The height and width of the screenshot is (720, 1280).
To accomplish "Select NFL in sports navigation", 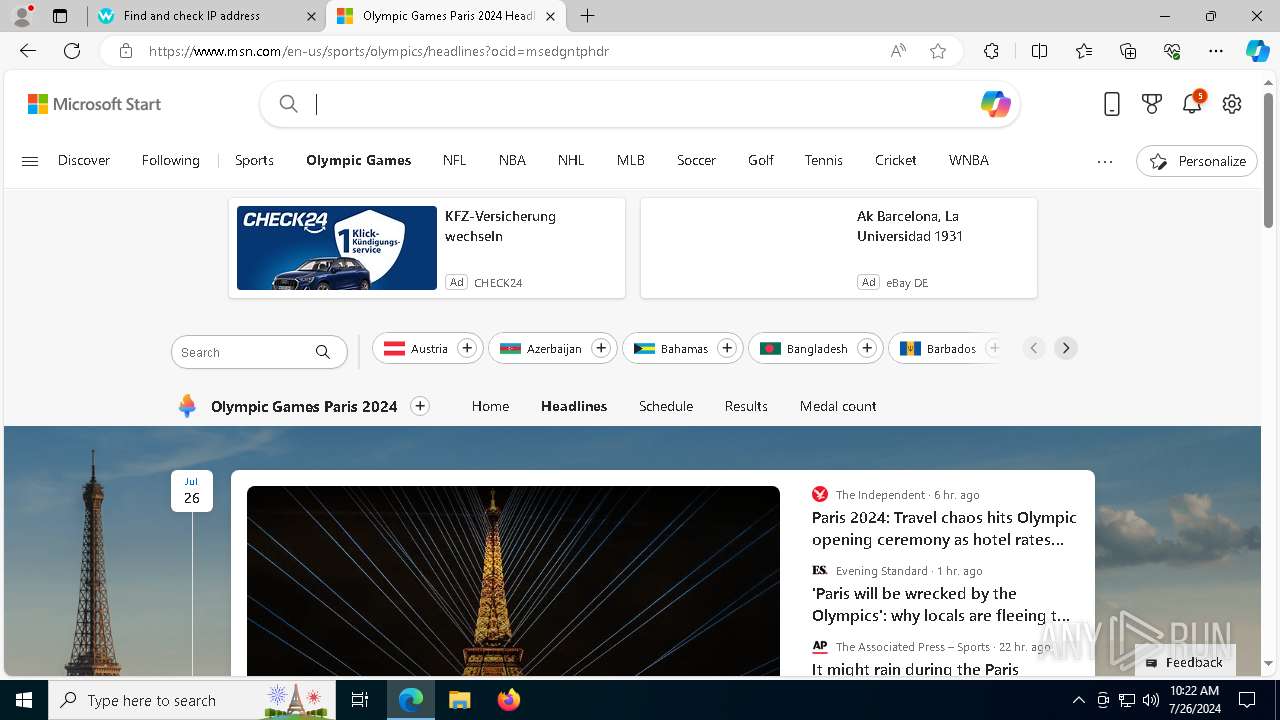I will coord(454,160).
